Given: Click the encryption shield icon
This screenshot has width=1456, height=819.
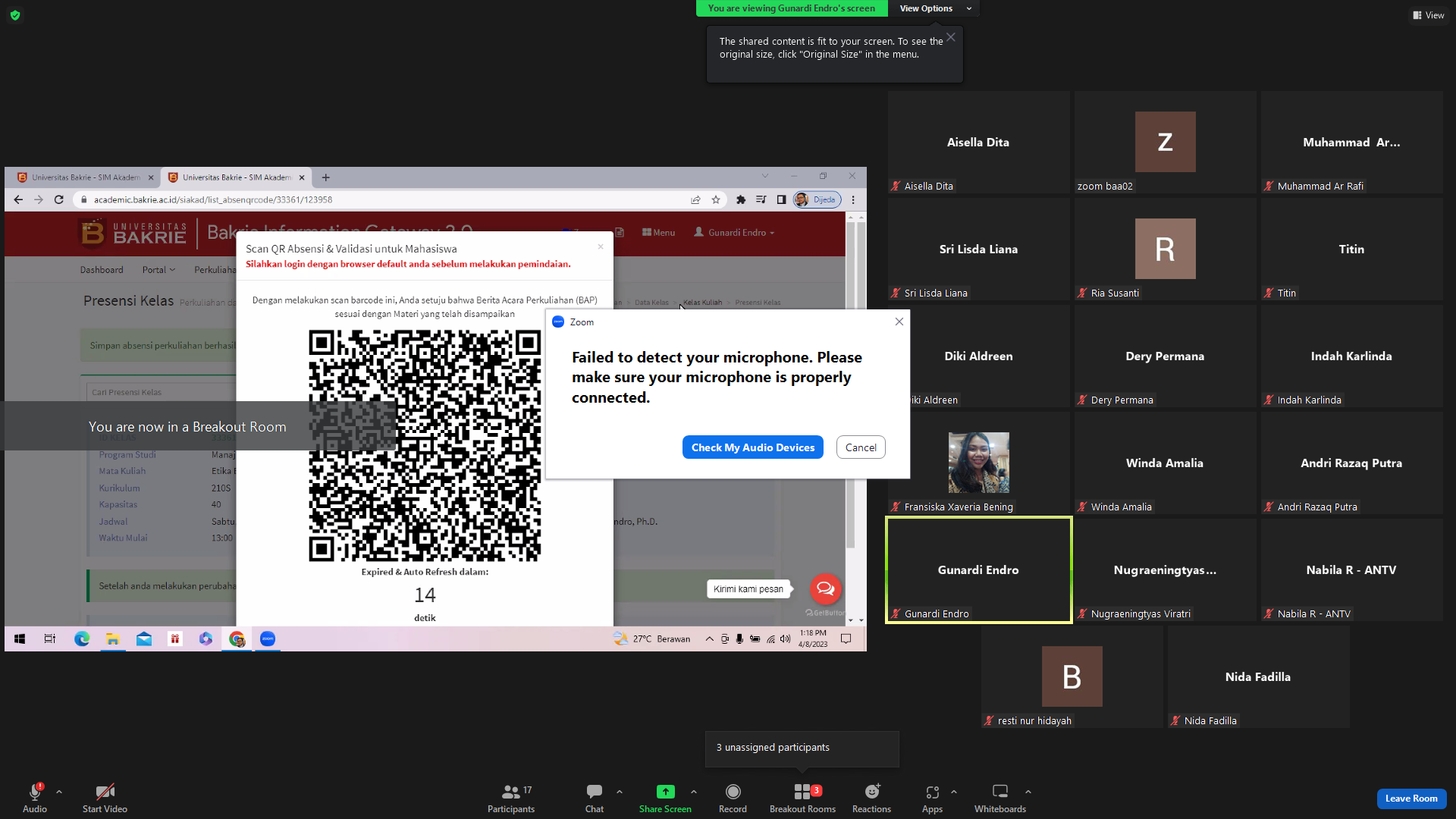Looking at the screenshot, I should pos(15,15).
